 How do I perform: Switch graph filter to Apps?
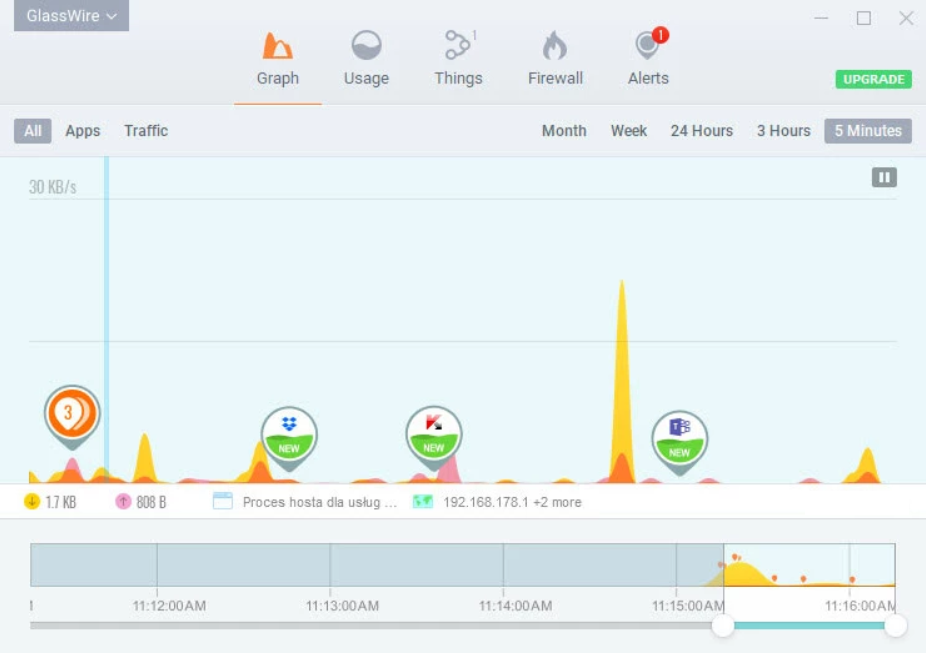pyautogui.click(x=83, y=131)
